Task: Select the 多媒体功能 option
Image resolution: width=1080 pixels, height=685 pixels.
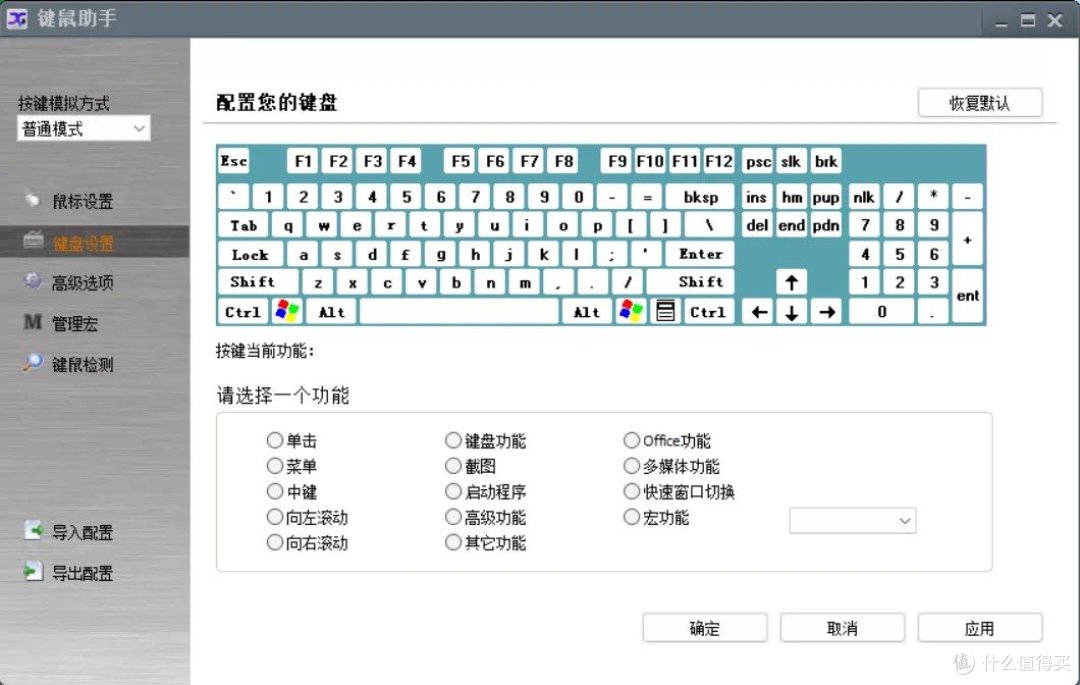Action: point(632,466)
